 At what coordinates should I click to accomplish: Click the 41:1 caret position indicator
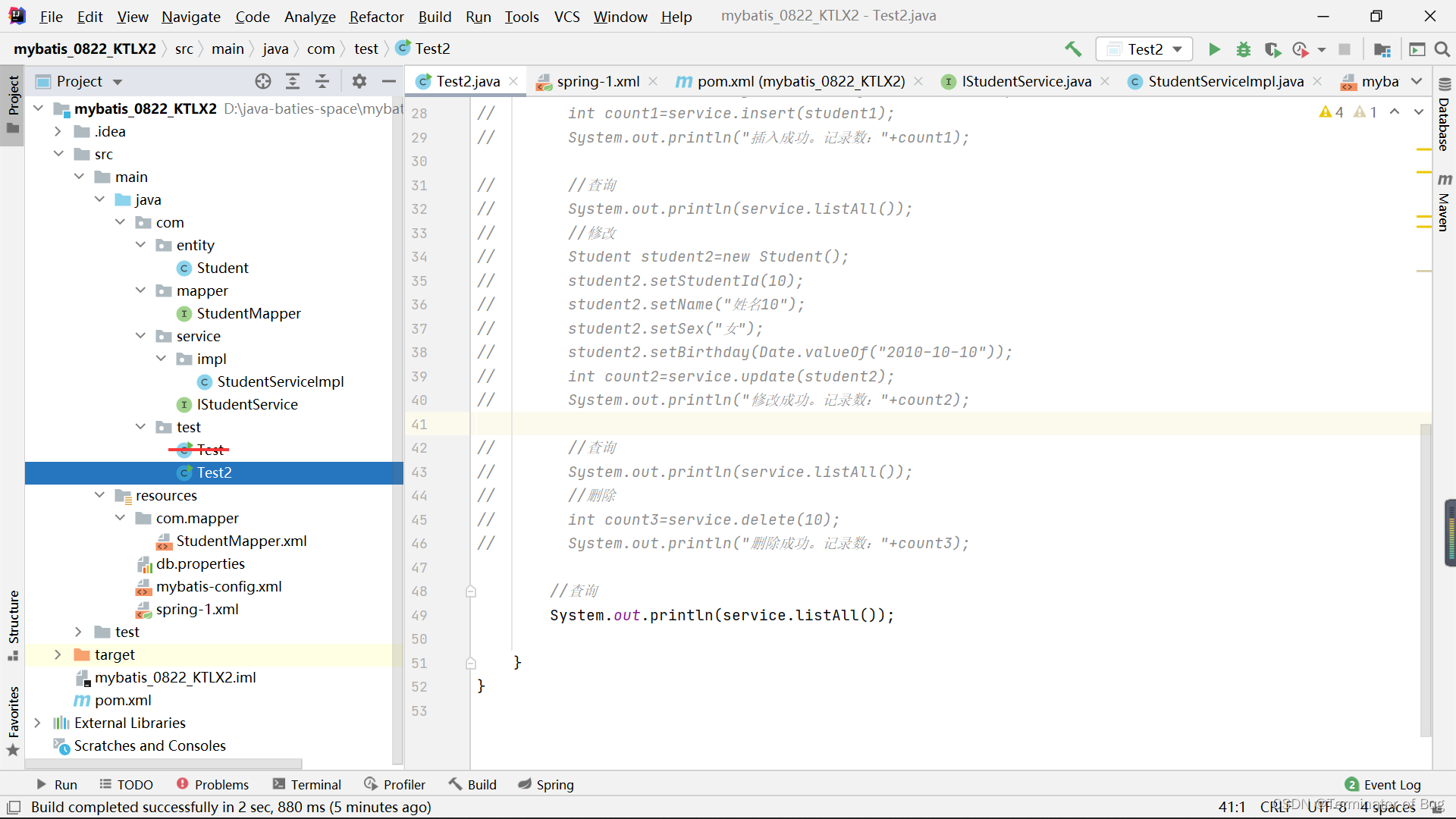pos(1232,807)
